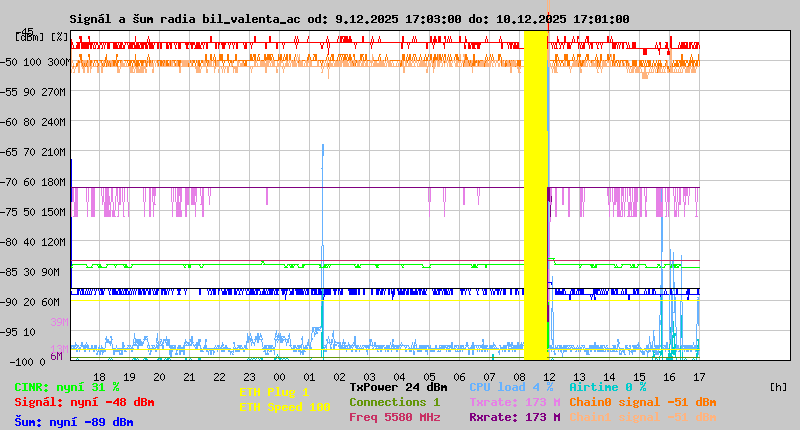Click the graph title 'Signál a šum radia bil_valenta_ac'
The image size is (800, 430).
(185, 19)
